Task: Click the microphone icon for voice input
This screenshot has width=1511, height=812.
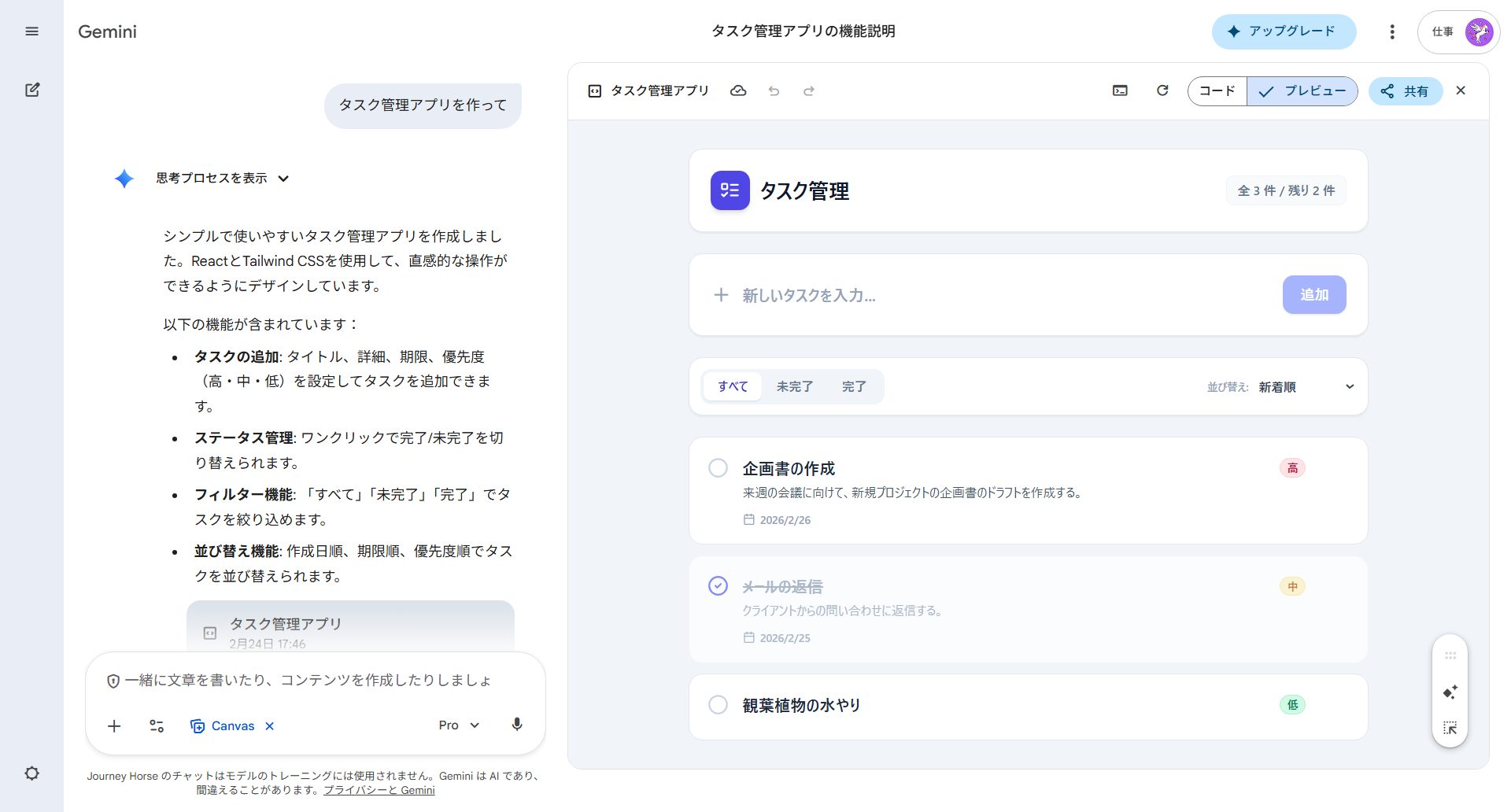Action: (516, 725)
